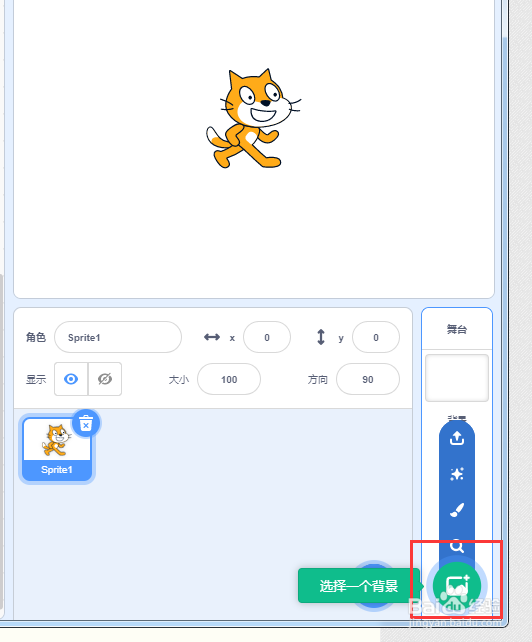Click the cat sprite on the stage

[x=254, y=119]
